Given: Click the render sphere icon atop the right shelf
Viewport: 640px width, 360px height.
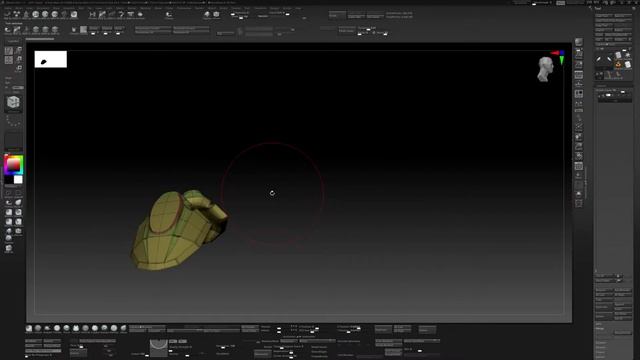Looking at the screenshot, I should click(579, 42).
